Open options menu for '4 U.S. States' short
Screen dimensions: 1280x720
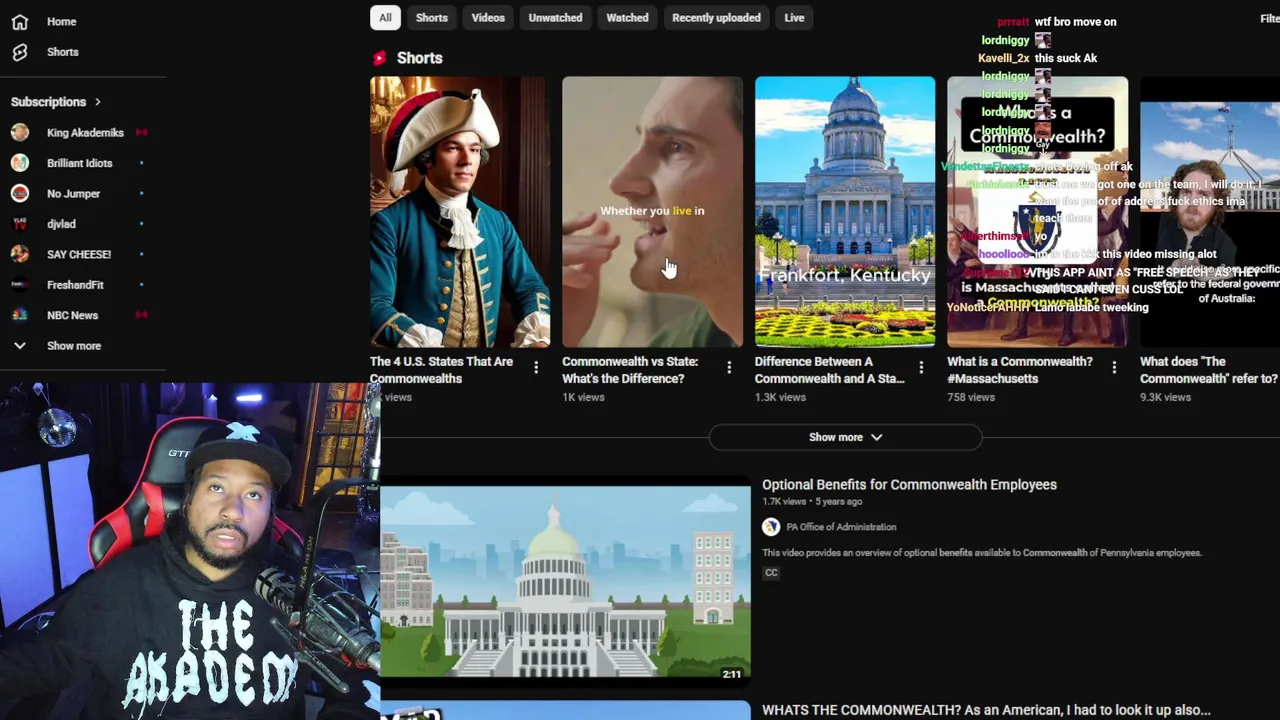pos(536,368)
